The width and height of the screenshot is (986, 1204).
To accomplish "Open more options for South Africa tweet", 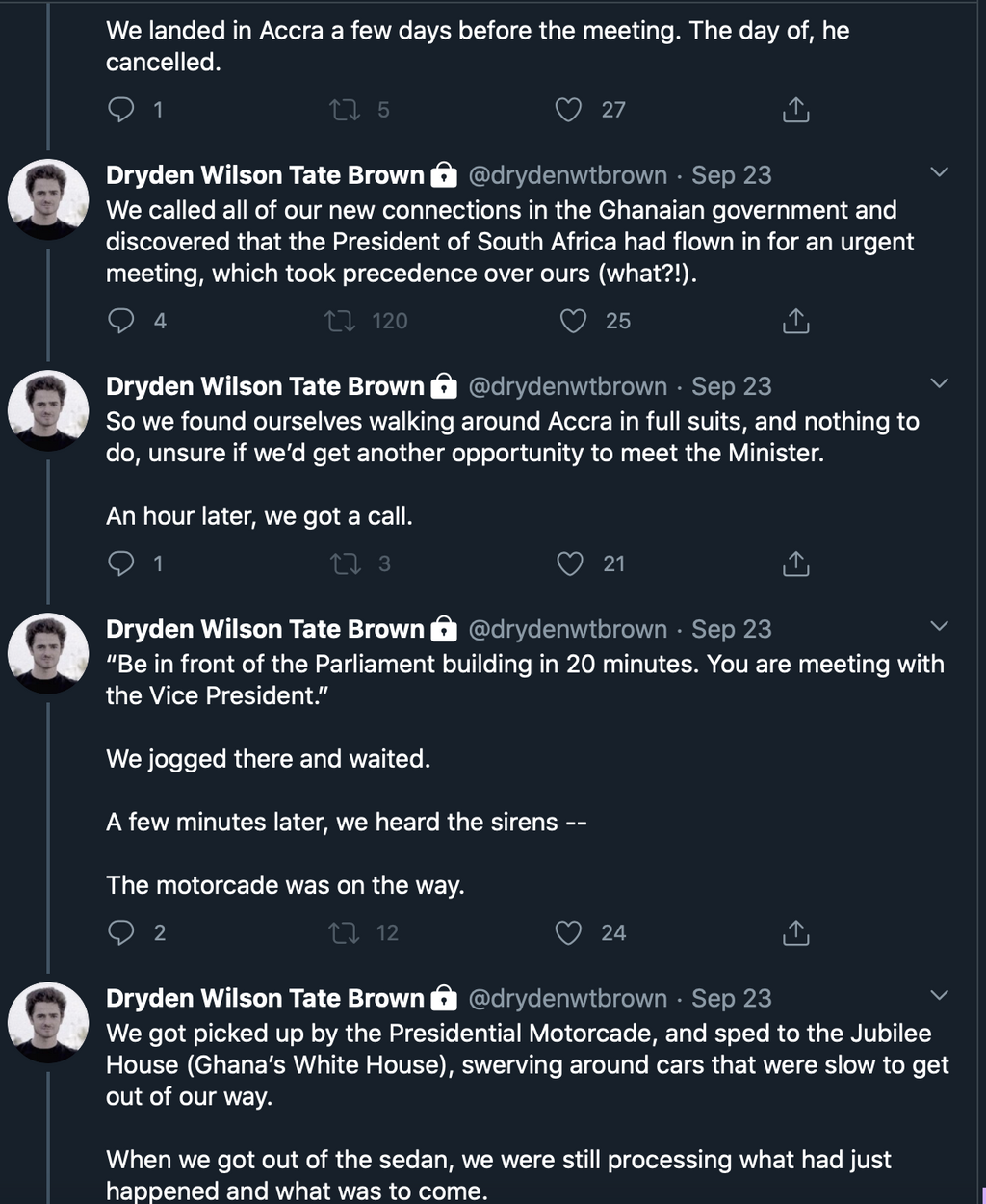I will point(940,173).
